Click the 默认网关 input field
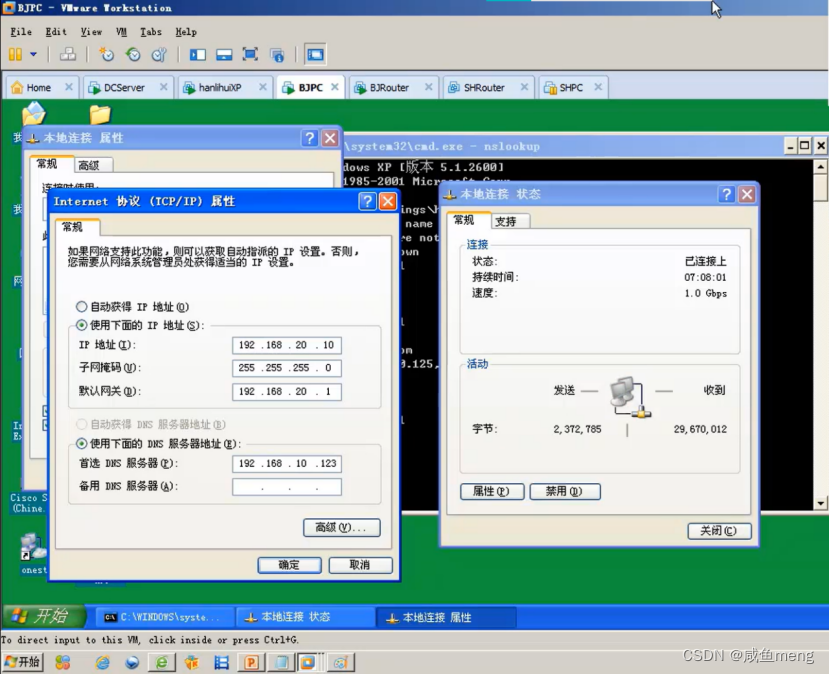This screenshot has width=829, height=674. click(x=287, y=392)
